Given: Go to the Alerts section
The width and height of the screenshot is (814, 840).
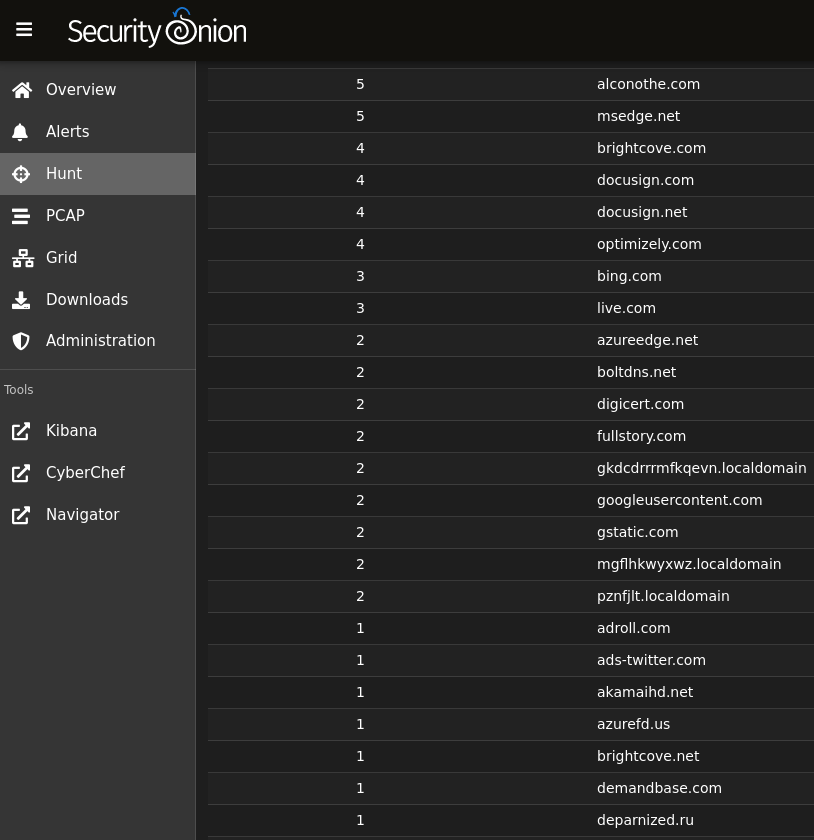Looking at the screenshot, I should [x=98, y=132].
